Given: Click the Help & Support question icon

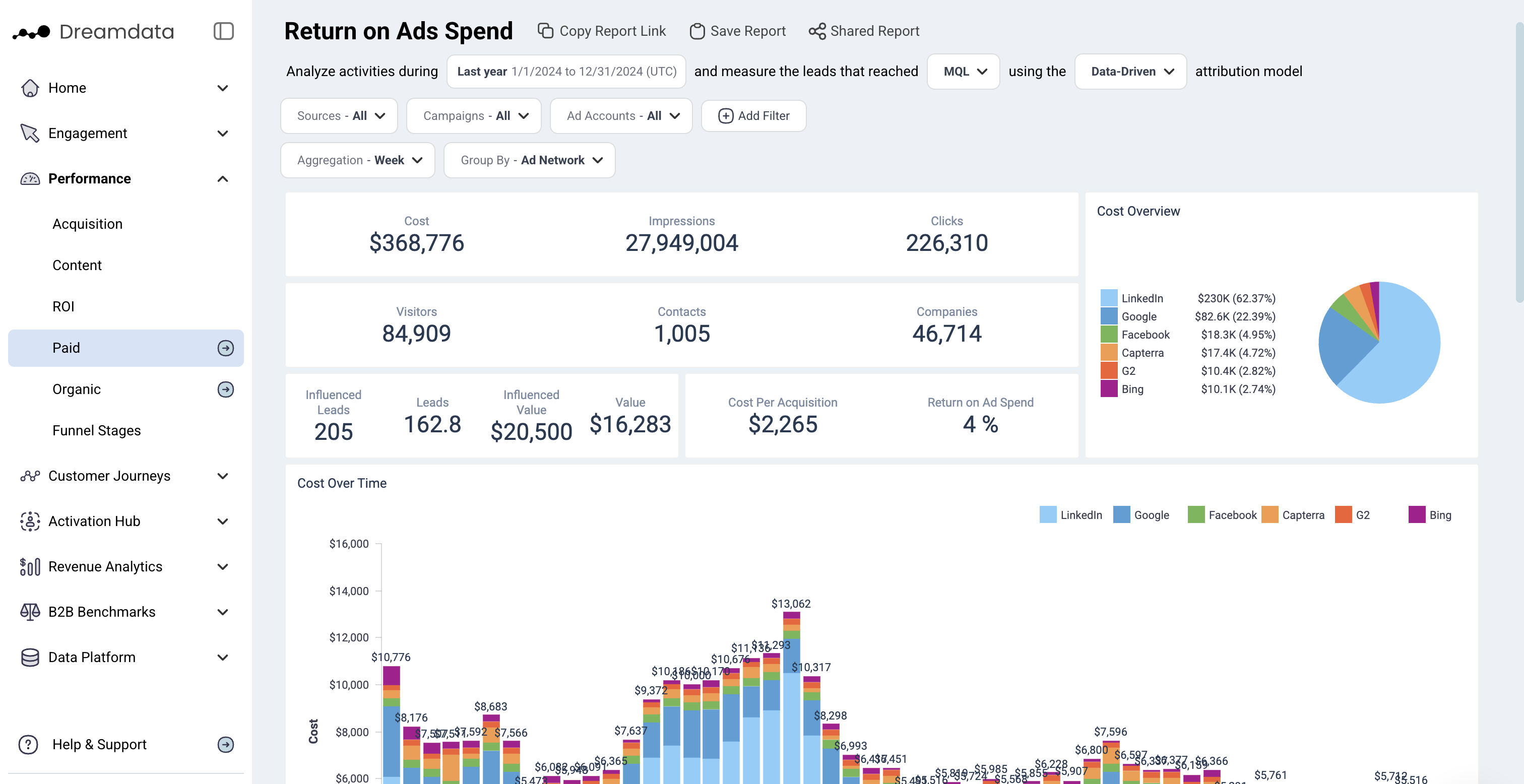Looking at the screenshot, I should coord(28,744).
